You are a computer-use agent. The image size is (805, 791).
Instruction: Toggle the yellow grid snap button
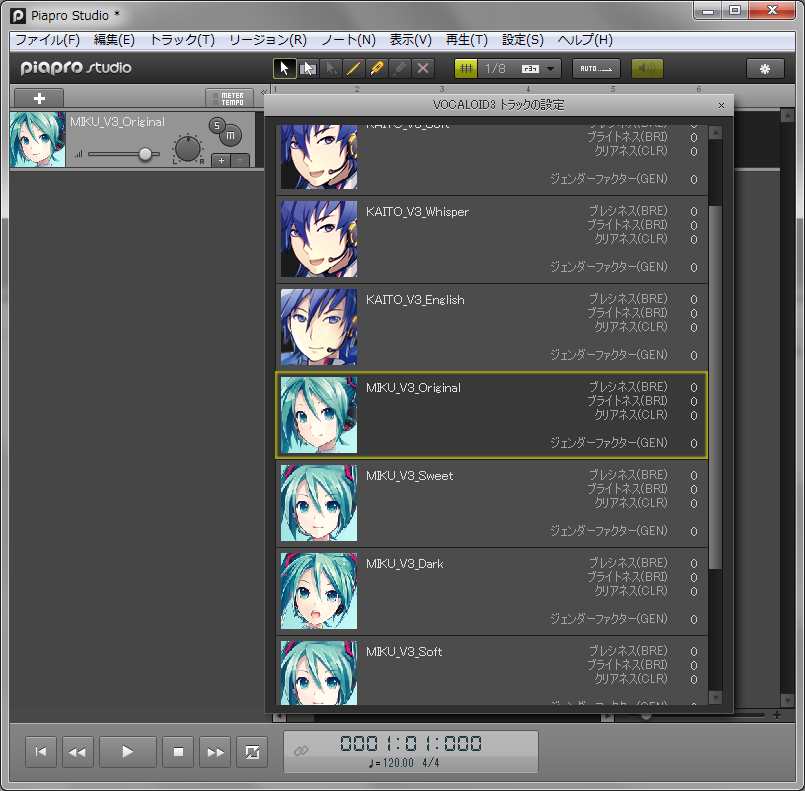(x=466, y=68)
